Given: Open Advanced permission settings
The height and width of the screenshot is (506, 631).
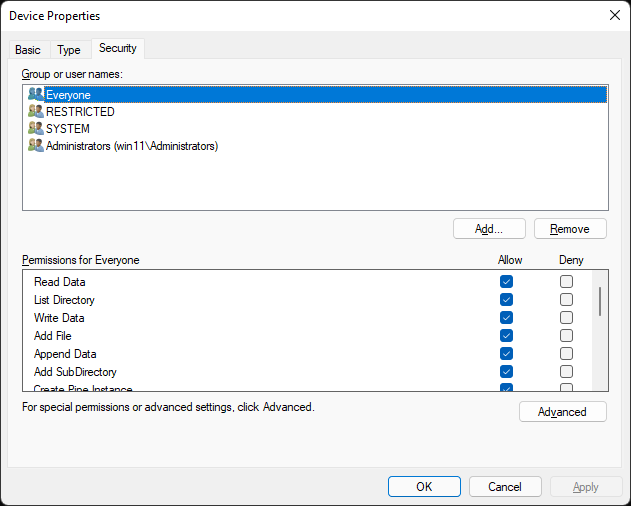Looking at the screenshot, I should click(562, 411).
